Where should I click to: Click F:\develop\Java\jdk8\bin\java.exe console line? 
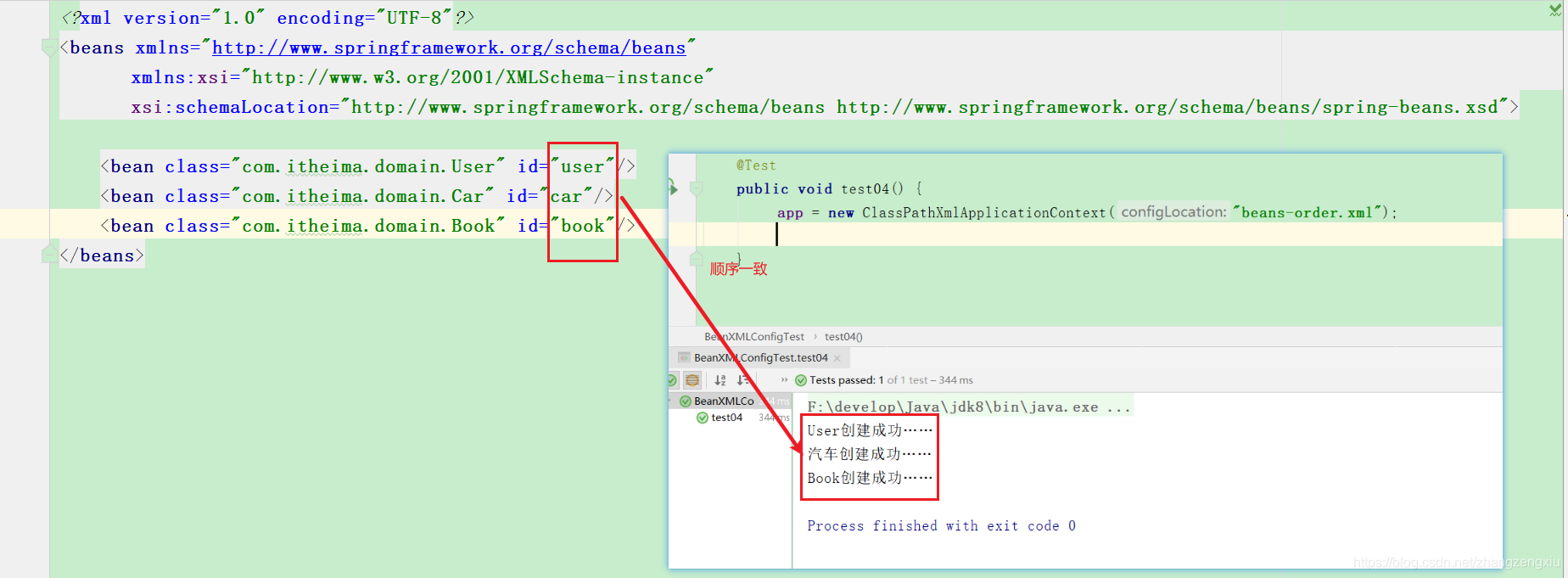click(x=968, y=407)
